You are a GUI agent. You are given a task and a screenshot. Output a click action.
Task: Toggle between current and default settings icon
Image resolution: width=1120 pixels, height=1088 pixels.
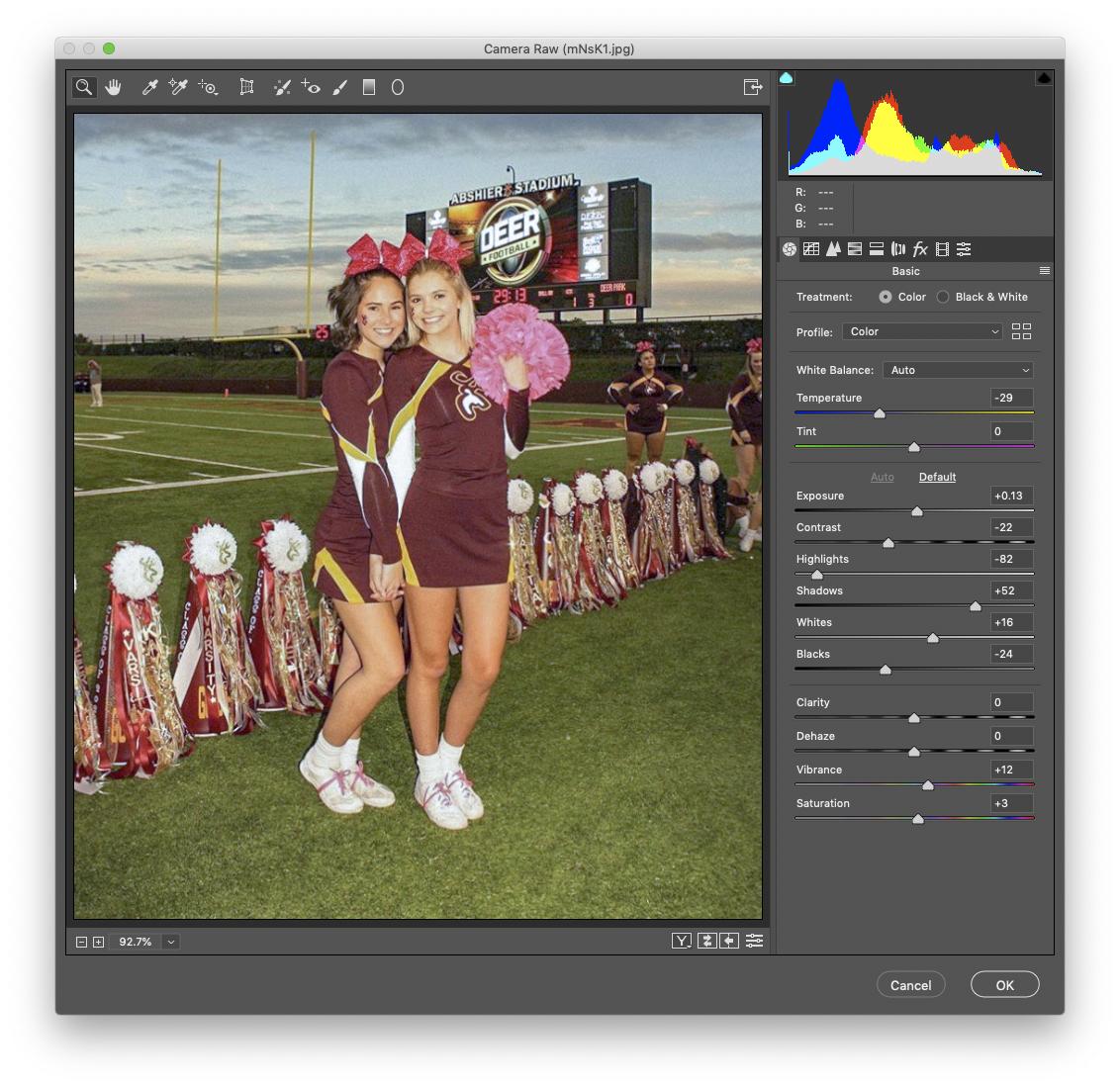tap(755, 941)
